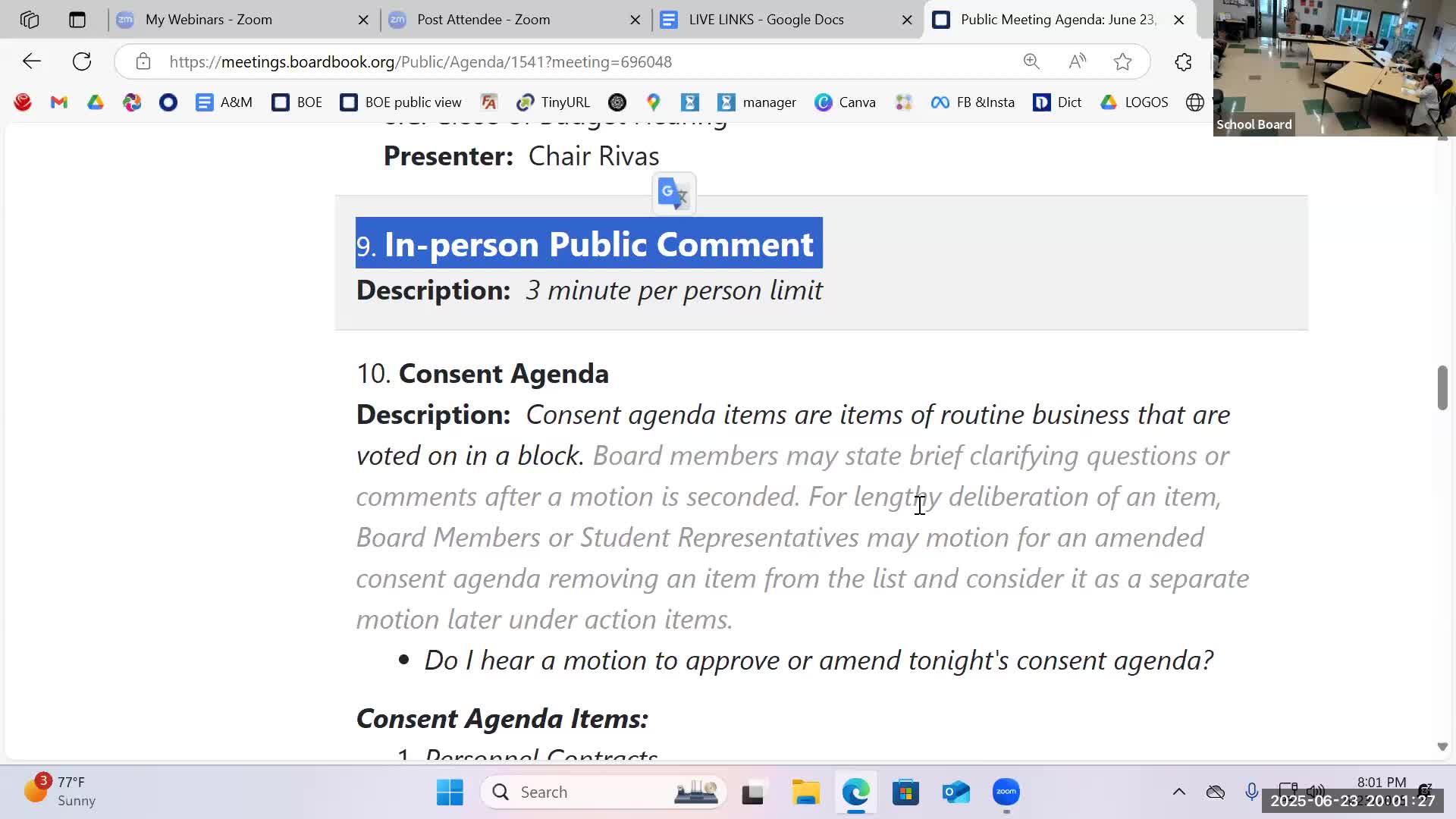Activate Read Aloud in the address bar
Image resolution: width=1456 pixels, height=819 pixels.
(1077, 61)
